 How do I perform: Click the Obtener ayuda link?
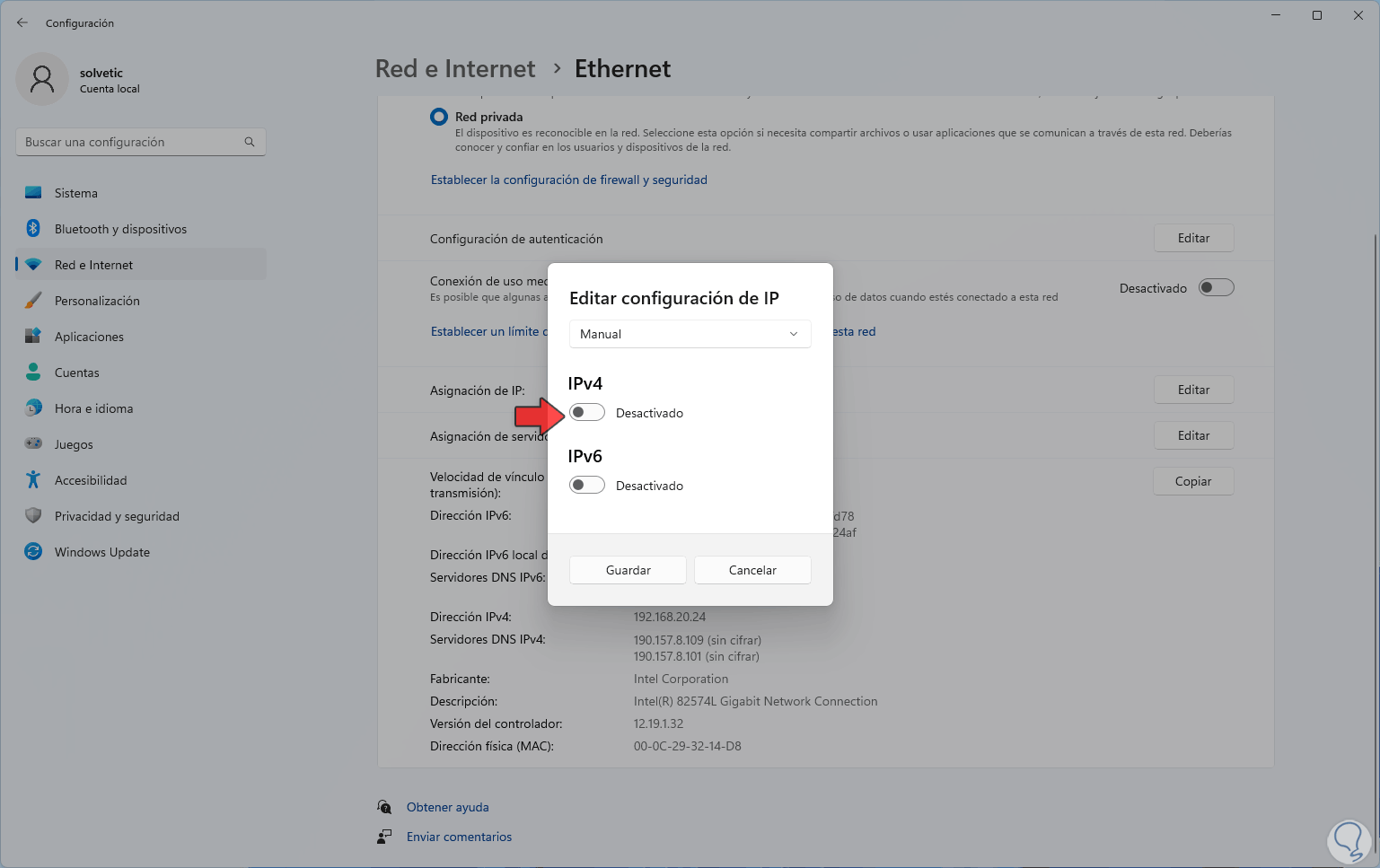[447, 807]
